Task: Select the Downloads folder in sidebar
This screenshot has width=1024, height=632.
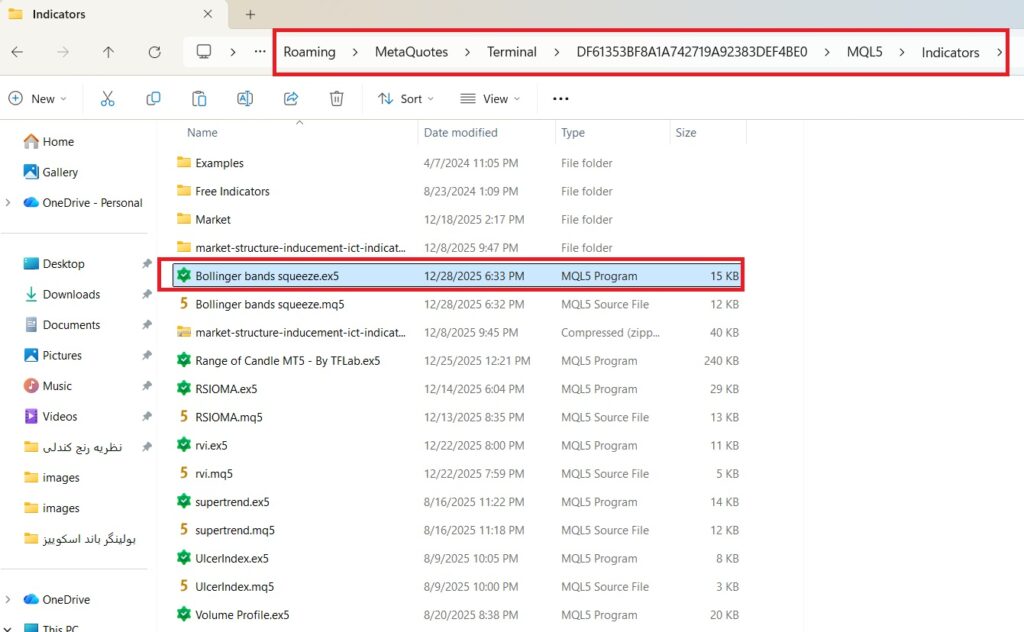Action: pyautogui.click(x=71, y=294)
